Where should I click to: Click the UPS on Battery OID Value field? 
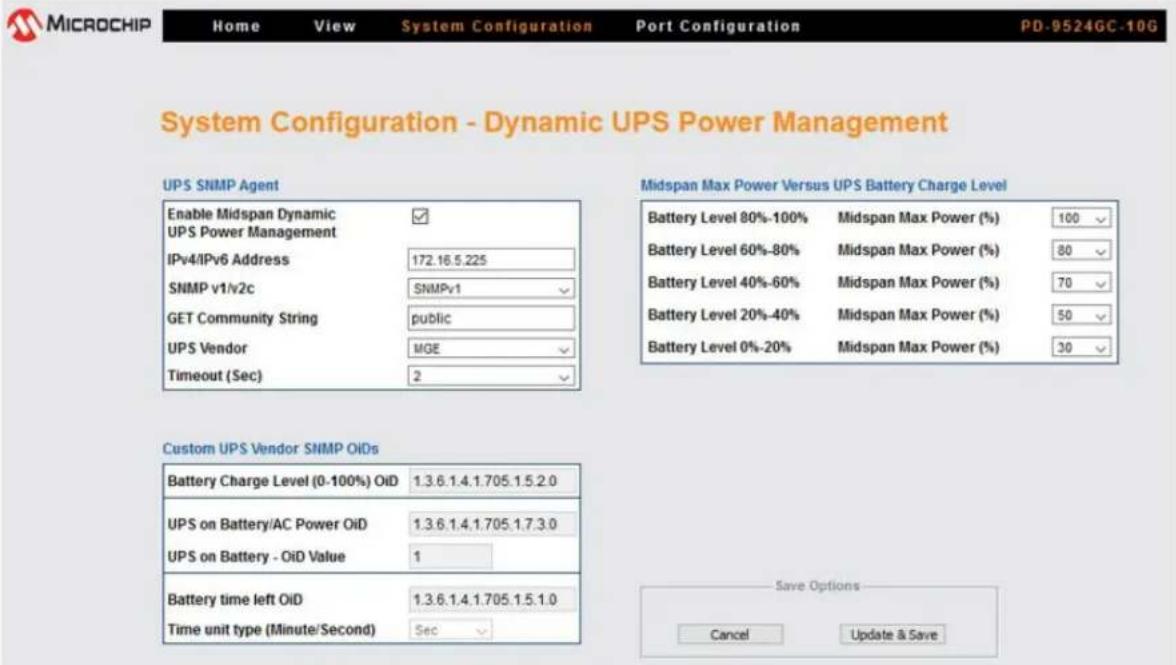tap(451, 556)
